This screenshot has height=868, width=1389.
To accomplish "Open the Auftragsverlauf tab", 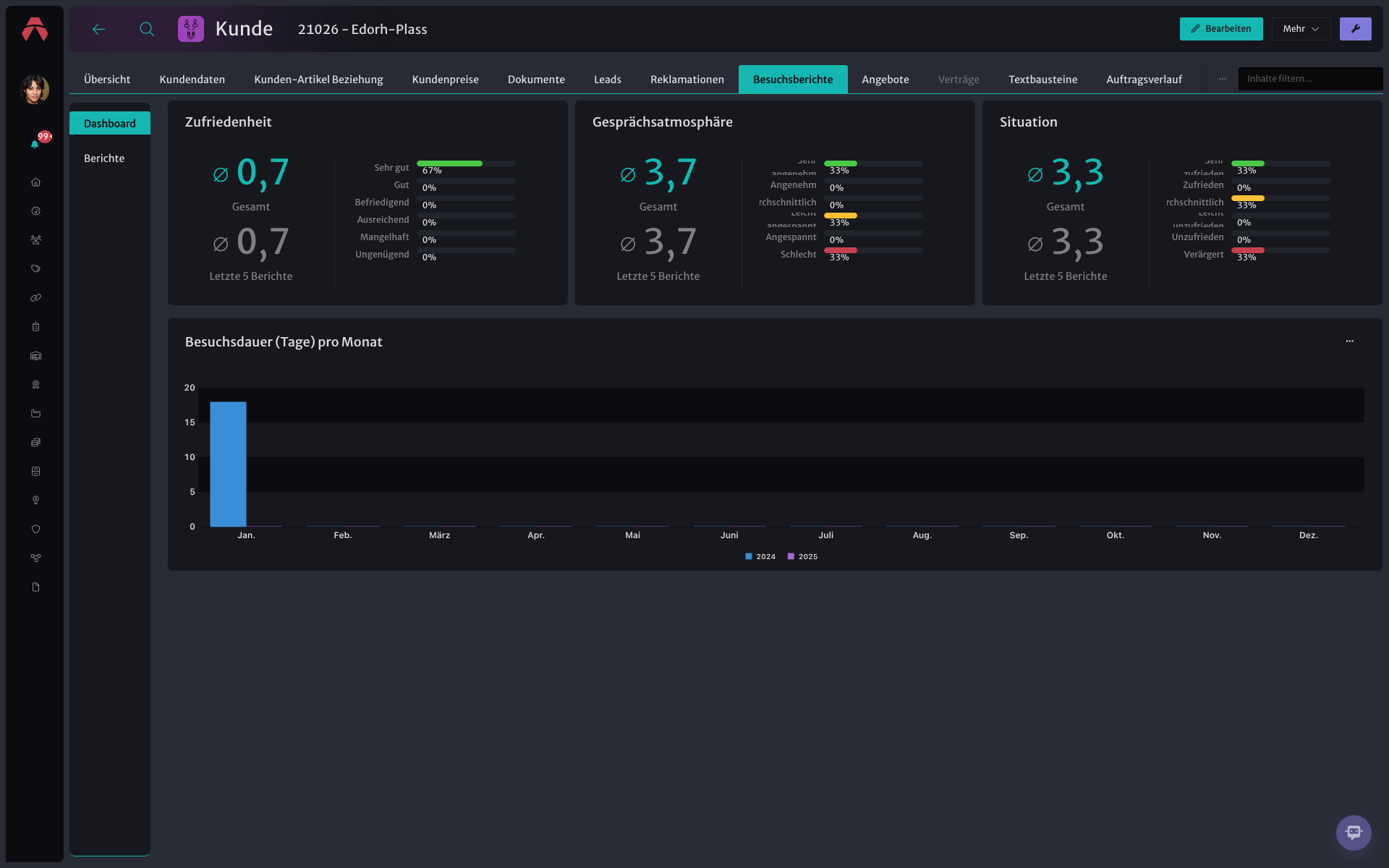I will [1144, 80].
